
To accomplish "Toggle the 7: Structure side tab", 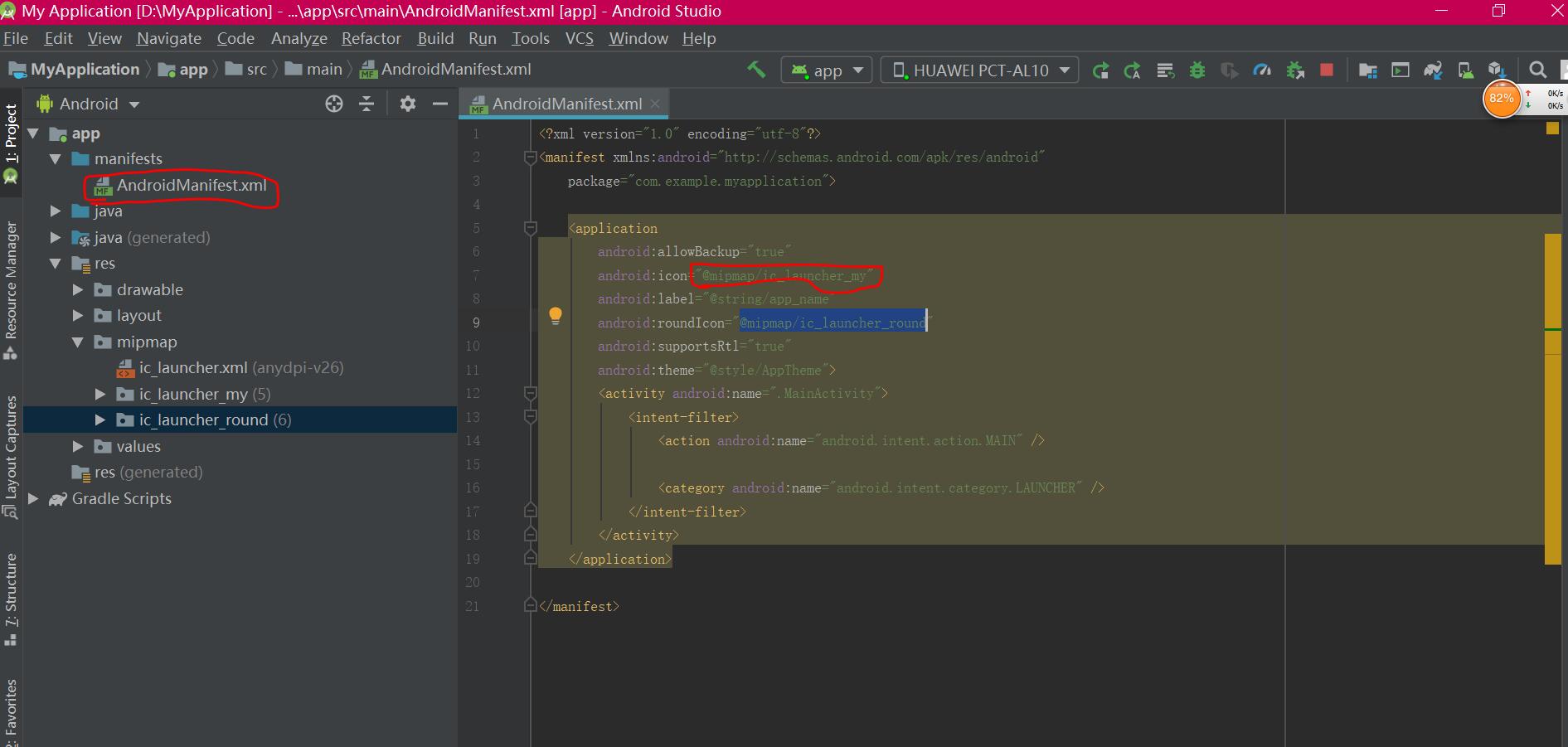I will pos(11,599).
